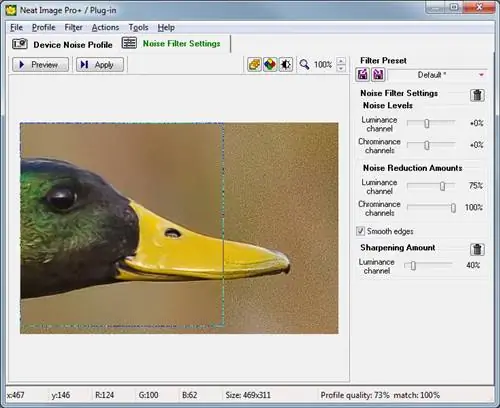Click the brightness adjustment icon
The height and width of the screenshot is (408, 500).
[286, 64]
